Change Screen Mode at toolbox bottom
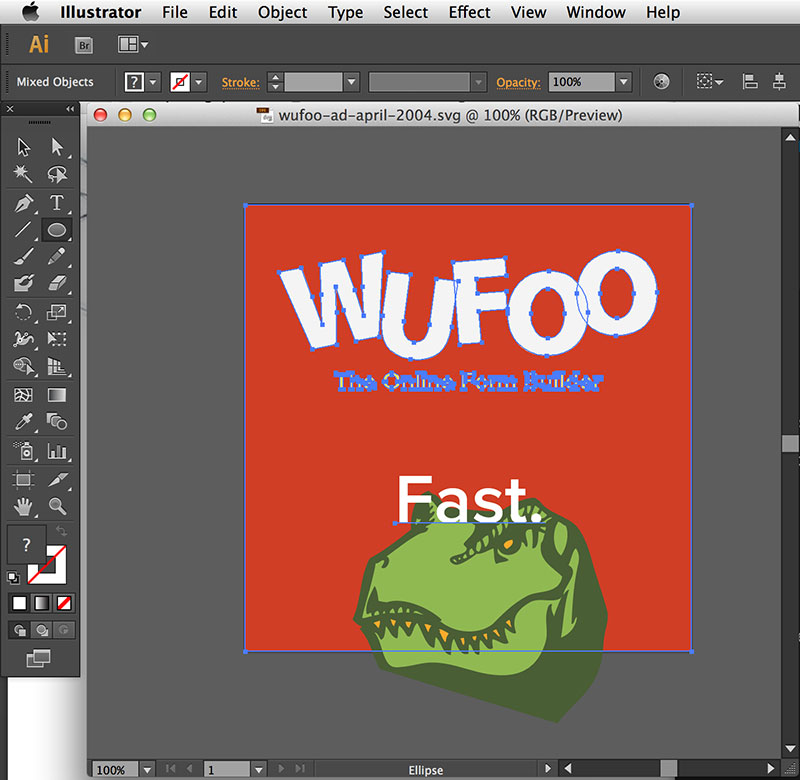The height and width of the screenshot is (780, 800). point(39,658)
